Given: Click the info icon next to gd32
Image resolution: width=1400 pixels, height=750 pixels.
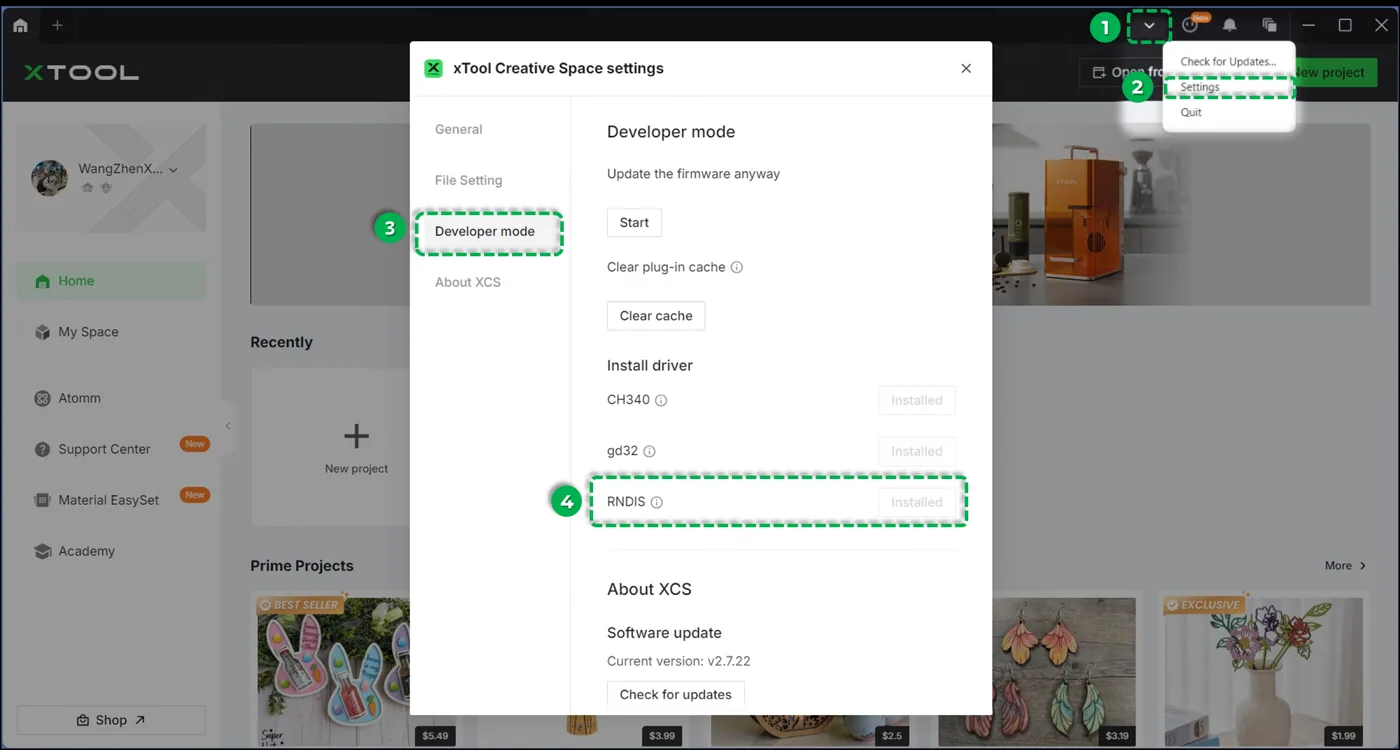Looking at the screenshot, I should point(649,451).
